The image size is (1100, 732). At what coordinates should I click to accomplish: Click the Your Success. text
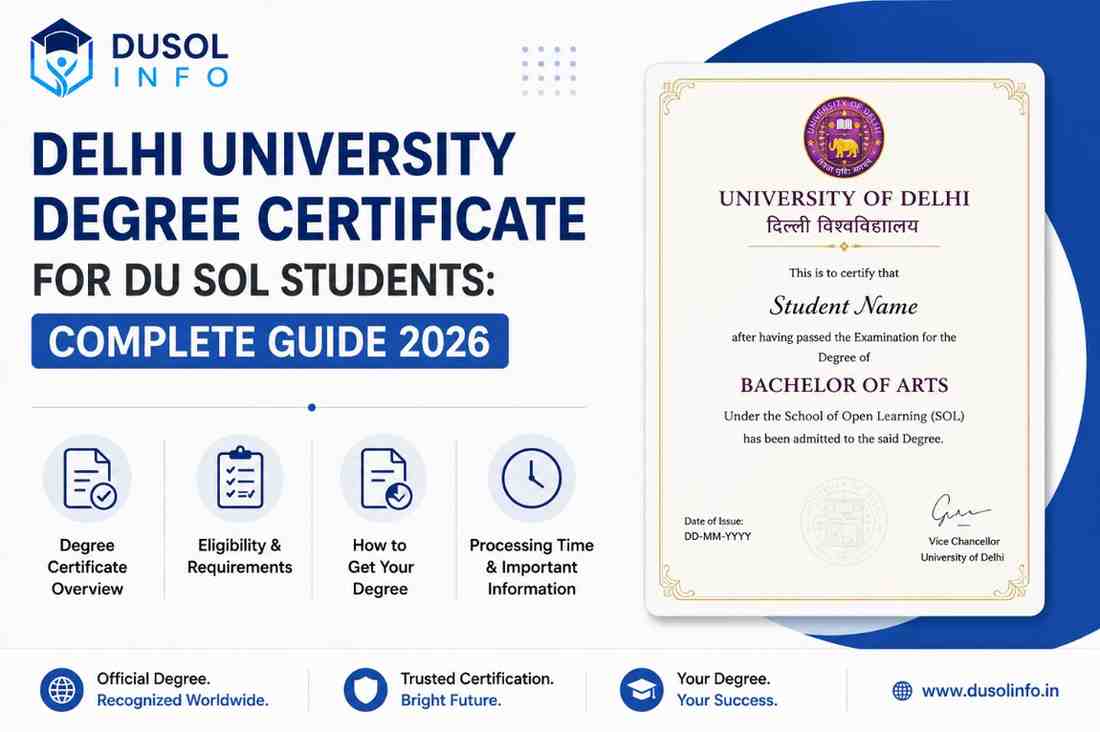727,700
